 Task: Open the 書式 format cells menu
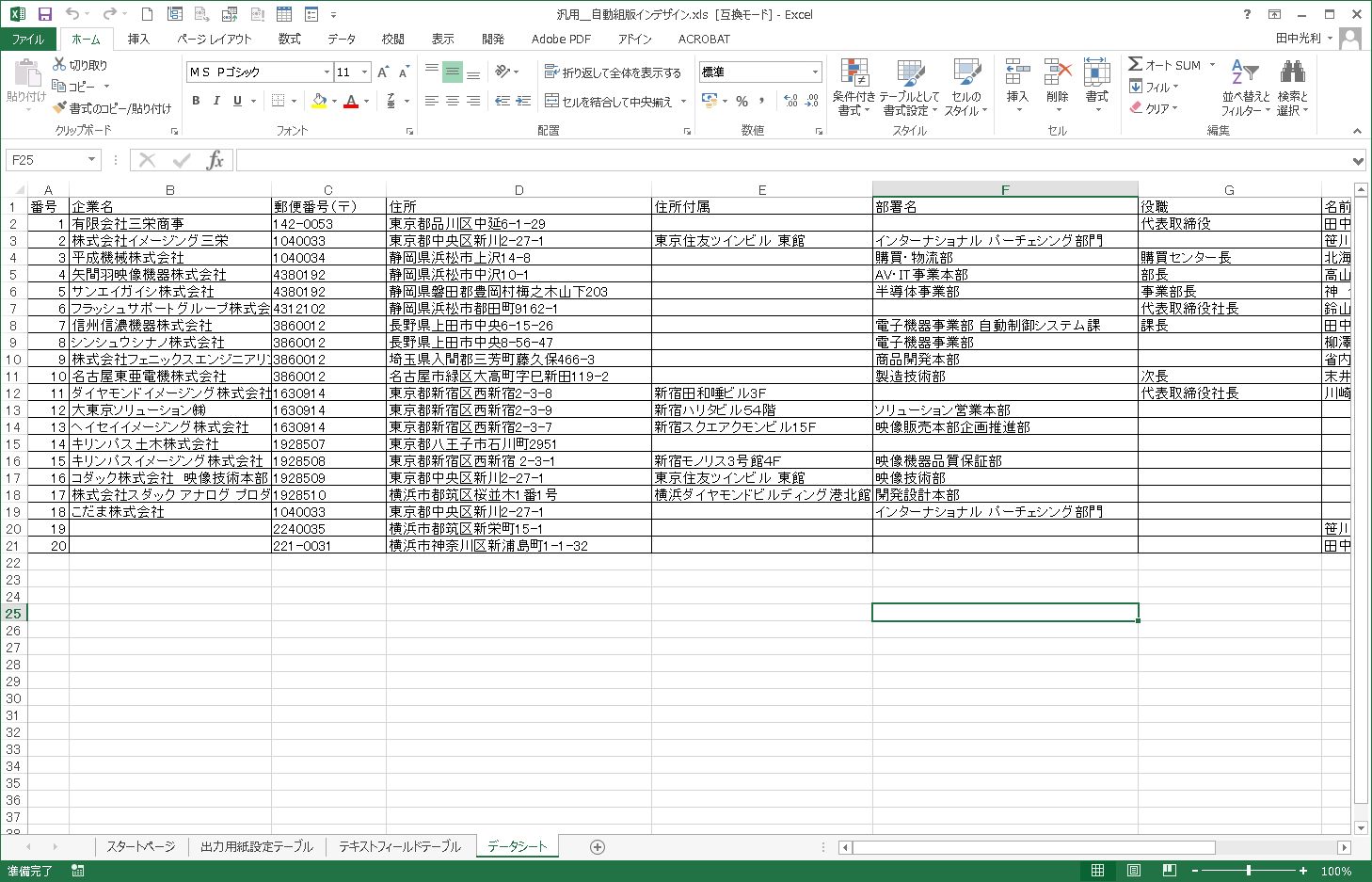1097,87
